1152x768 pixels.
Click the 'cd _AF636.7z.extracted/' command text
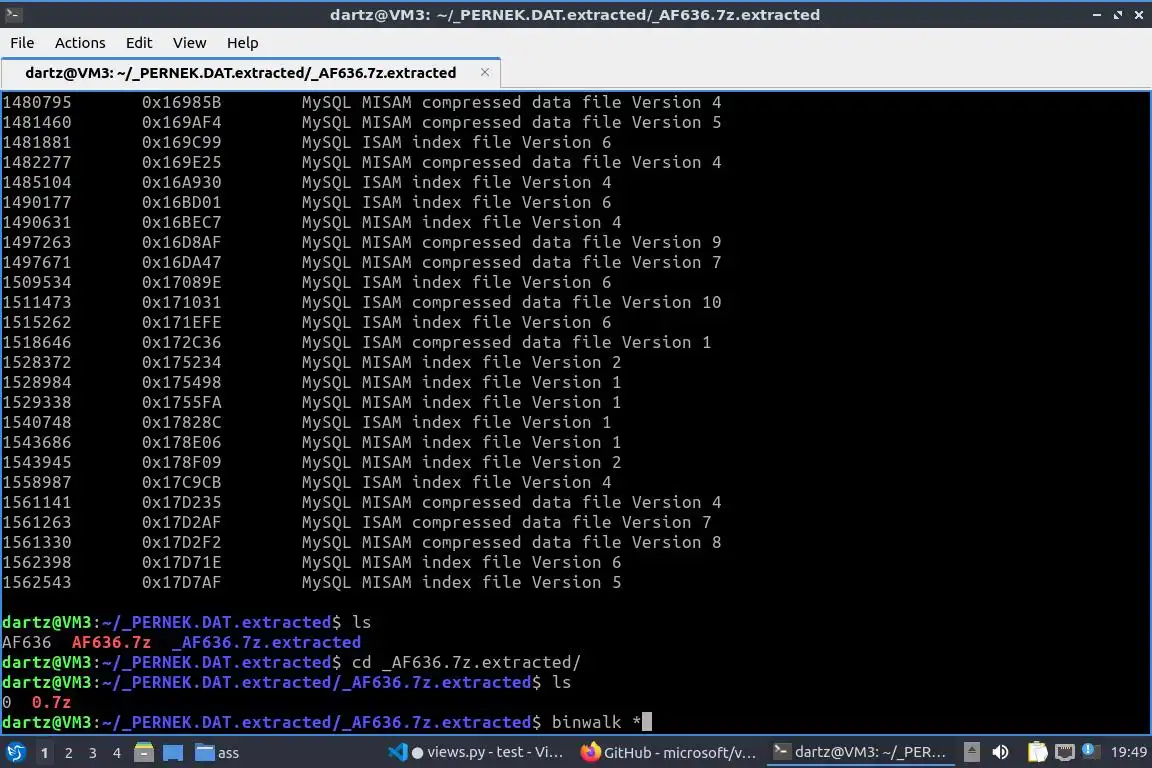pyautogui.click(x=467, y=662)
